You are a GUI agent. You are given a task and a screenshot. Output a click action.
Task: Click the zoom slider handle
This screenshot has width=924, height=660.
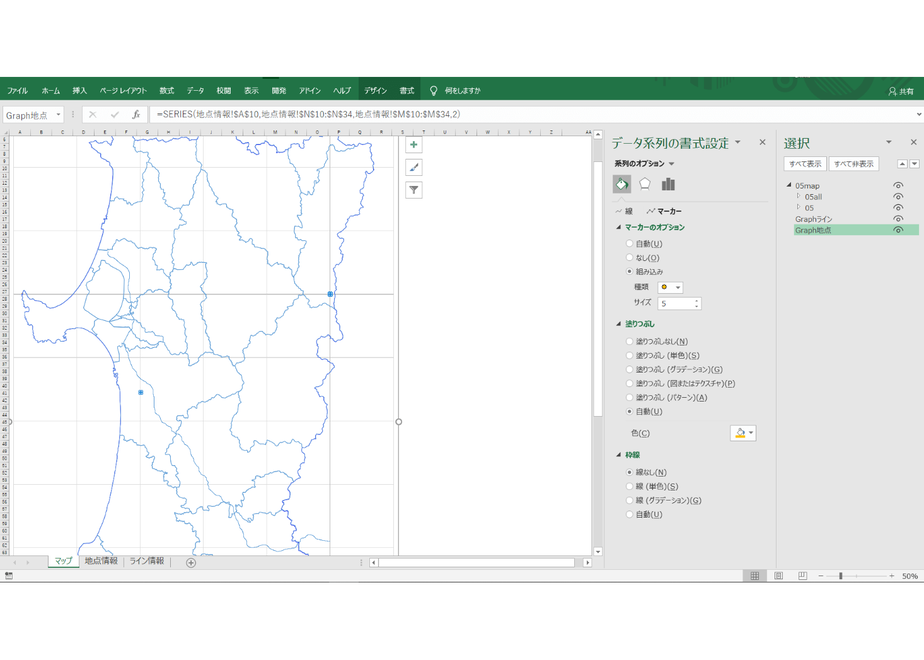pyautogui.click(x=841, y=576)
